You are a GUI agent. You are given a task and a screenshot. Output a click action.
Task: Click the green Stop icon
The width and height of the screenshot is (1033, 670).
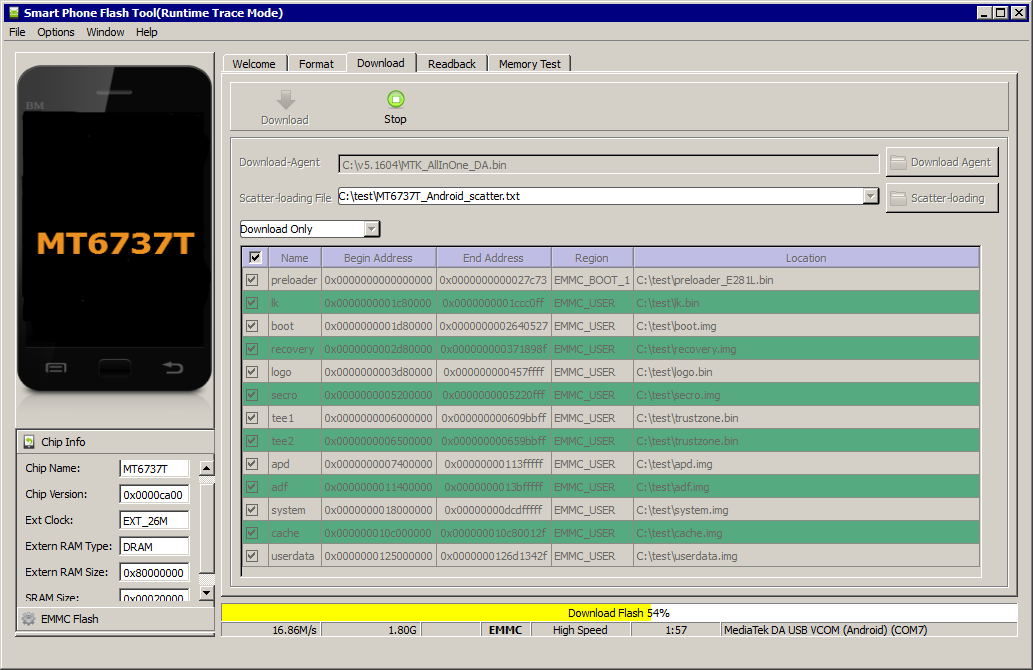point(395,98)
